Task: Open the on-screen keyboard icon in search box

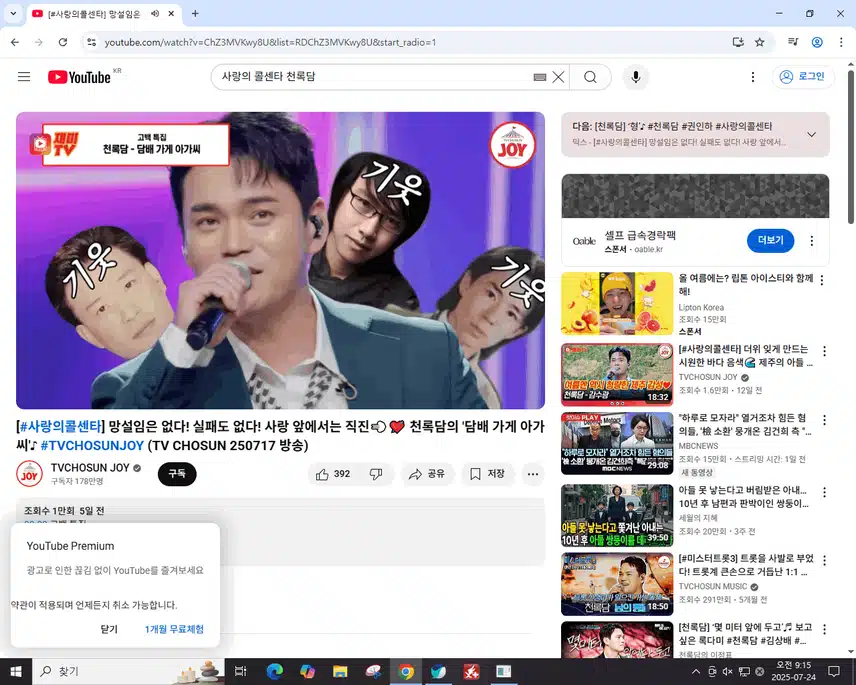Action: tap(539, 78)
